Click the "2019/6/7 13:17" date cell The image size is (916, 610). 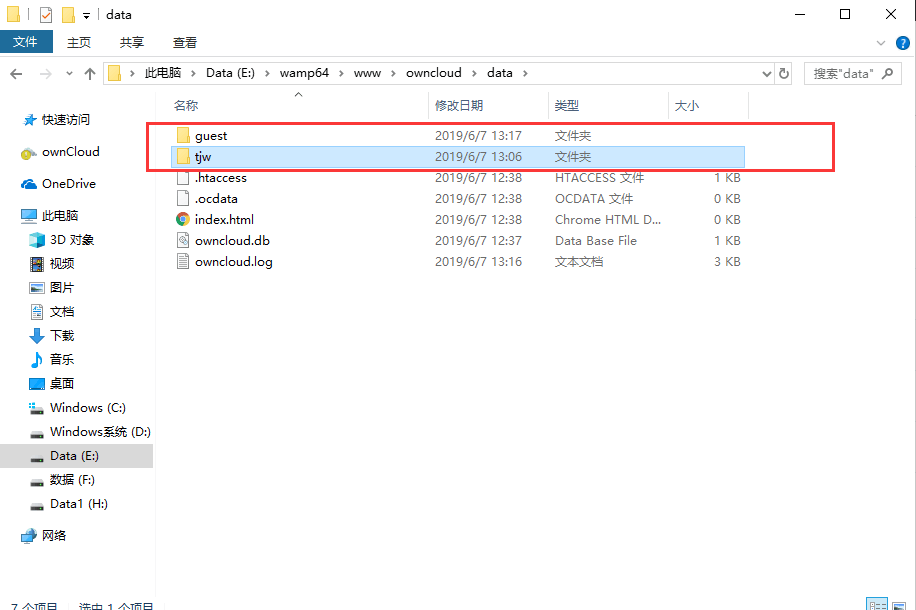(x=478, y=136)
